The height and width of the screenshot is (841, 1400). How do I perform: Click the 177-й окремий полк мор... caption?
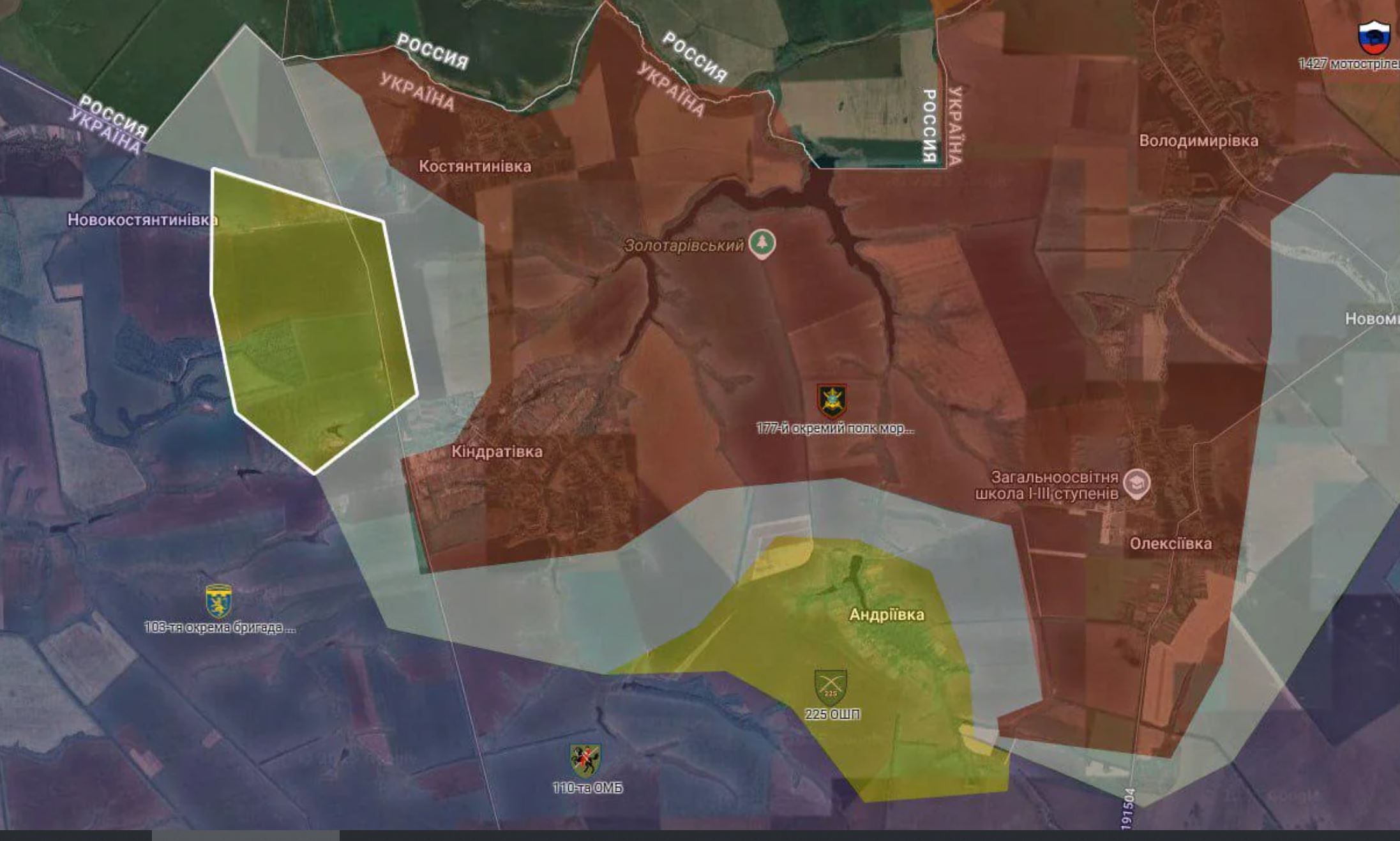click(835, 428)
